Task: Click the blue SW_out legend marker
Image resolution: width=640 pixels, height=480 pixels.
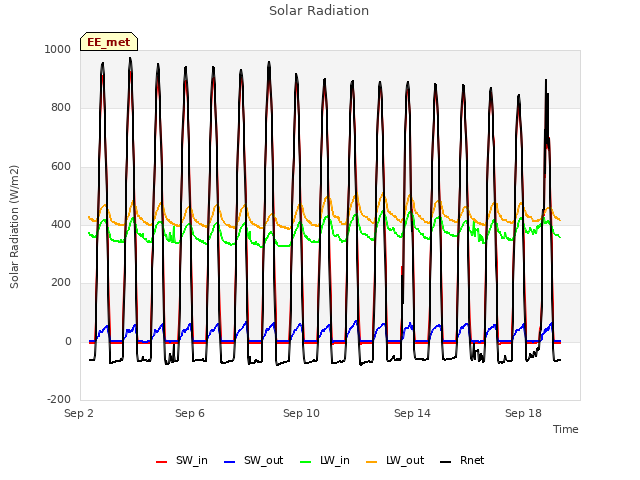Action: coord(230,462)
